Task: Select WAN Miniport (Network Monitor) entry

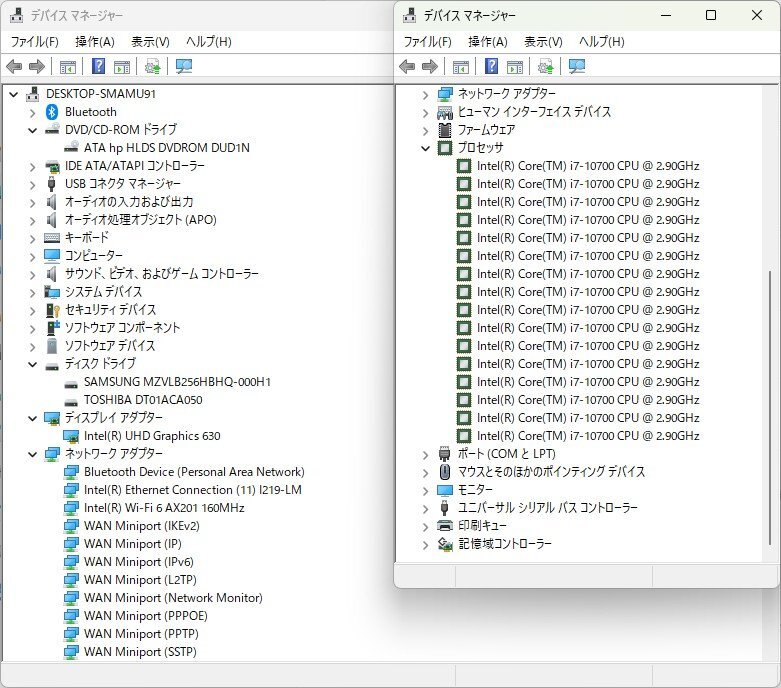Action: 173,598
